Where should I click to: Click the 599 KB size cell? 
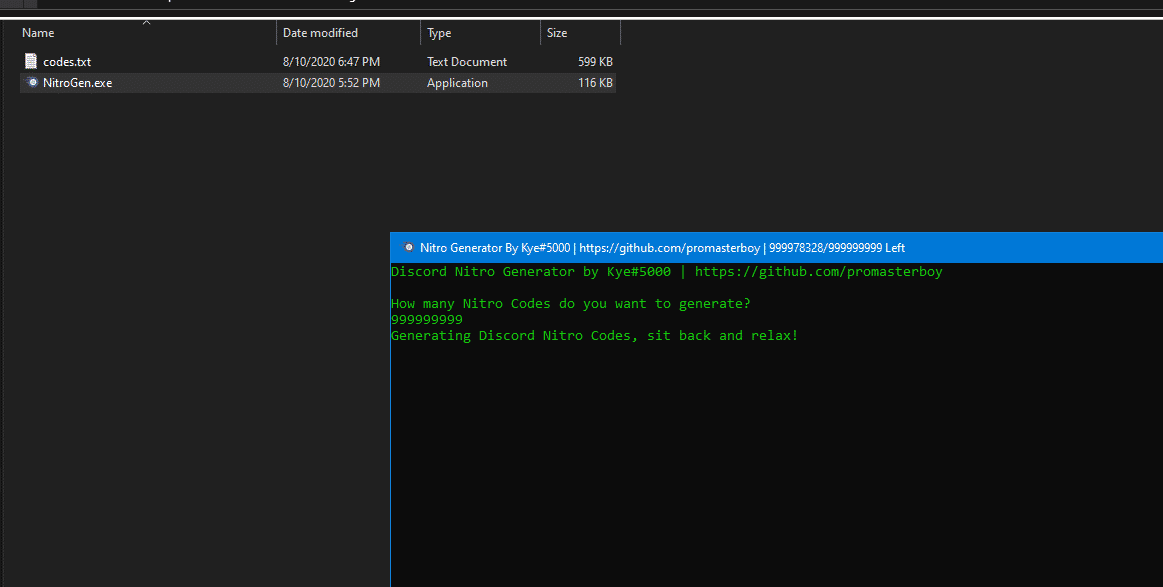click(x=596, y=62)
